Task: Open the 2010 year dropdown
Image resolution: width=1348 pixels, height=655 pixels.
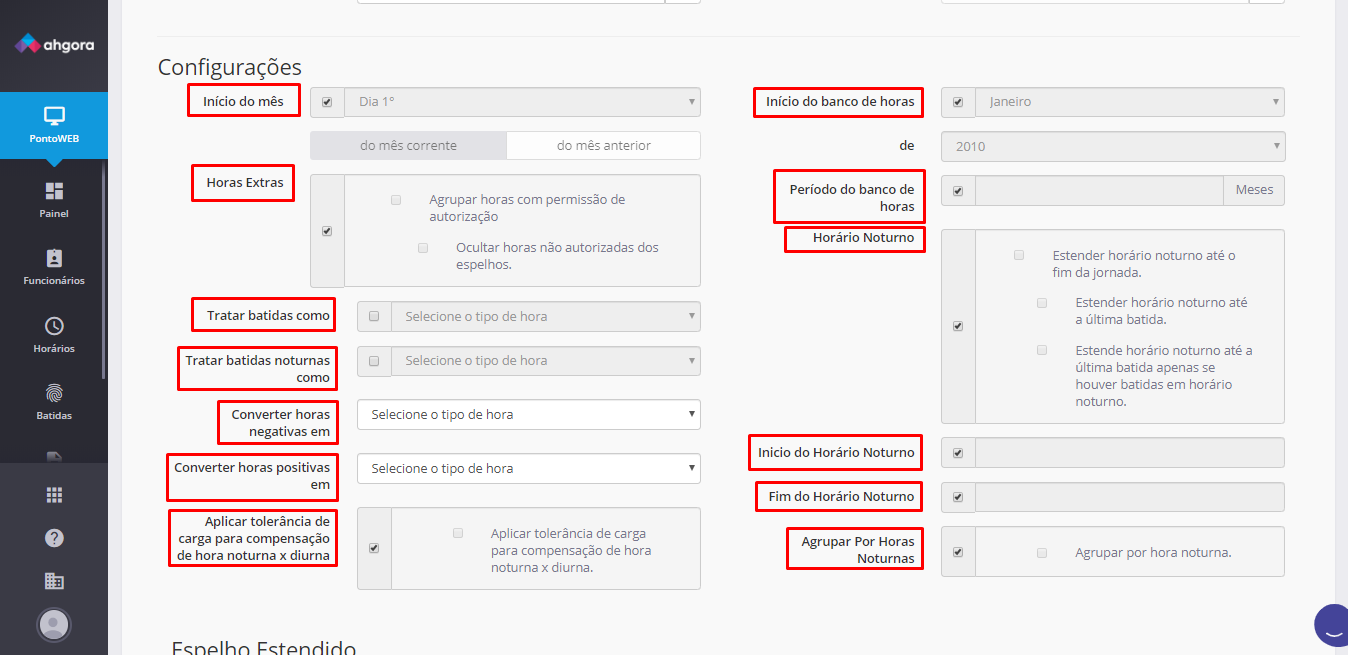Action: tap(1113, 146)
